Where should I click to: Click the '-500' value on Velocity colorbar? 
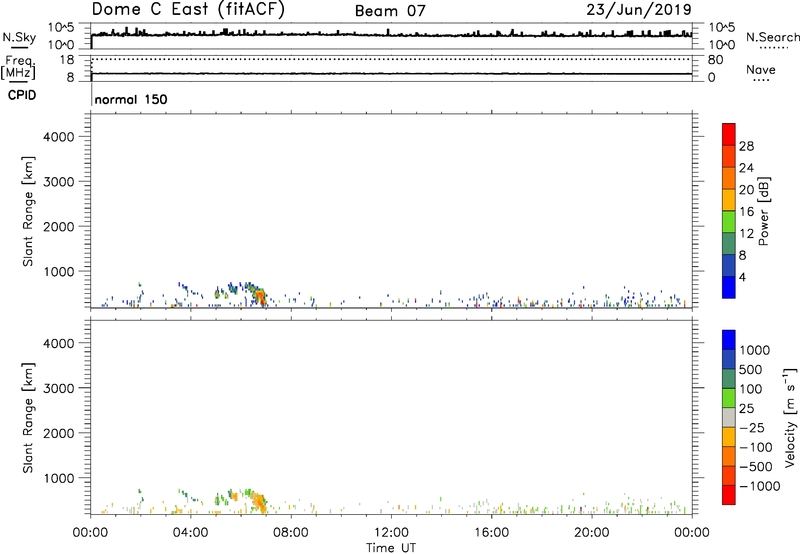coord(755,467)
